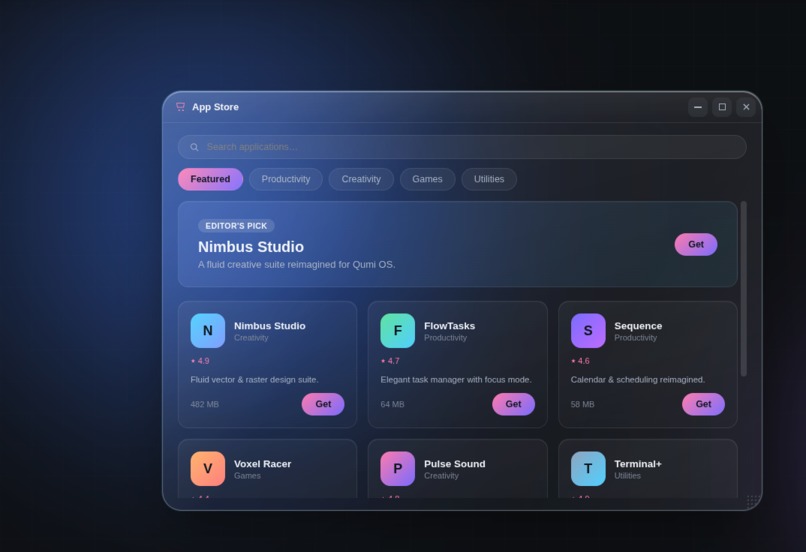Click the 4.7 star rating
Image resolution: width=806 pixels, height=552 pixels.
click(x=390, y=361)
